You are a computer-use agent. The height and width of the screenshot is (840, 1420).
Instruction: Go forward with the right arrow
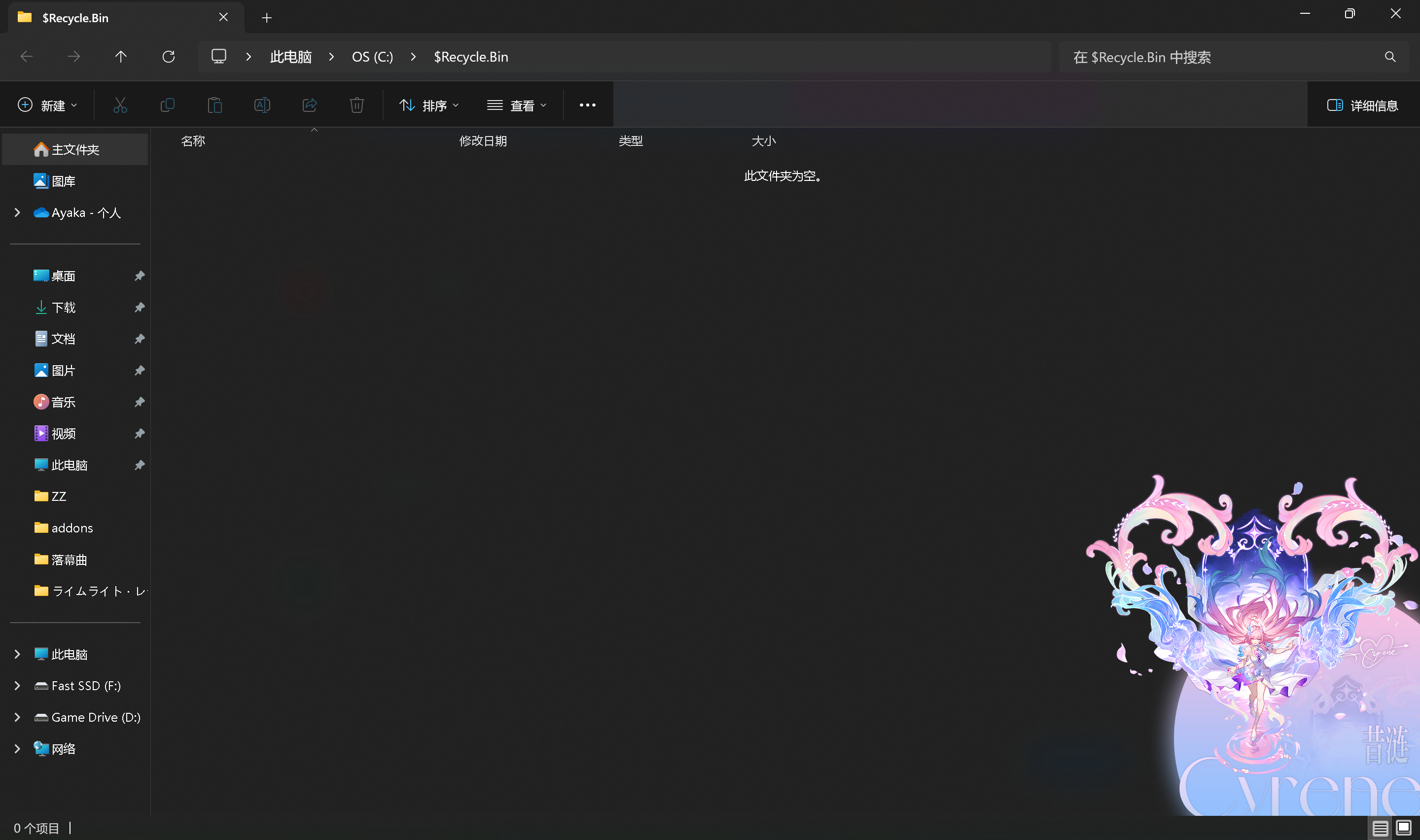73,57
